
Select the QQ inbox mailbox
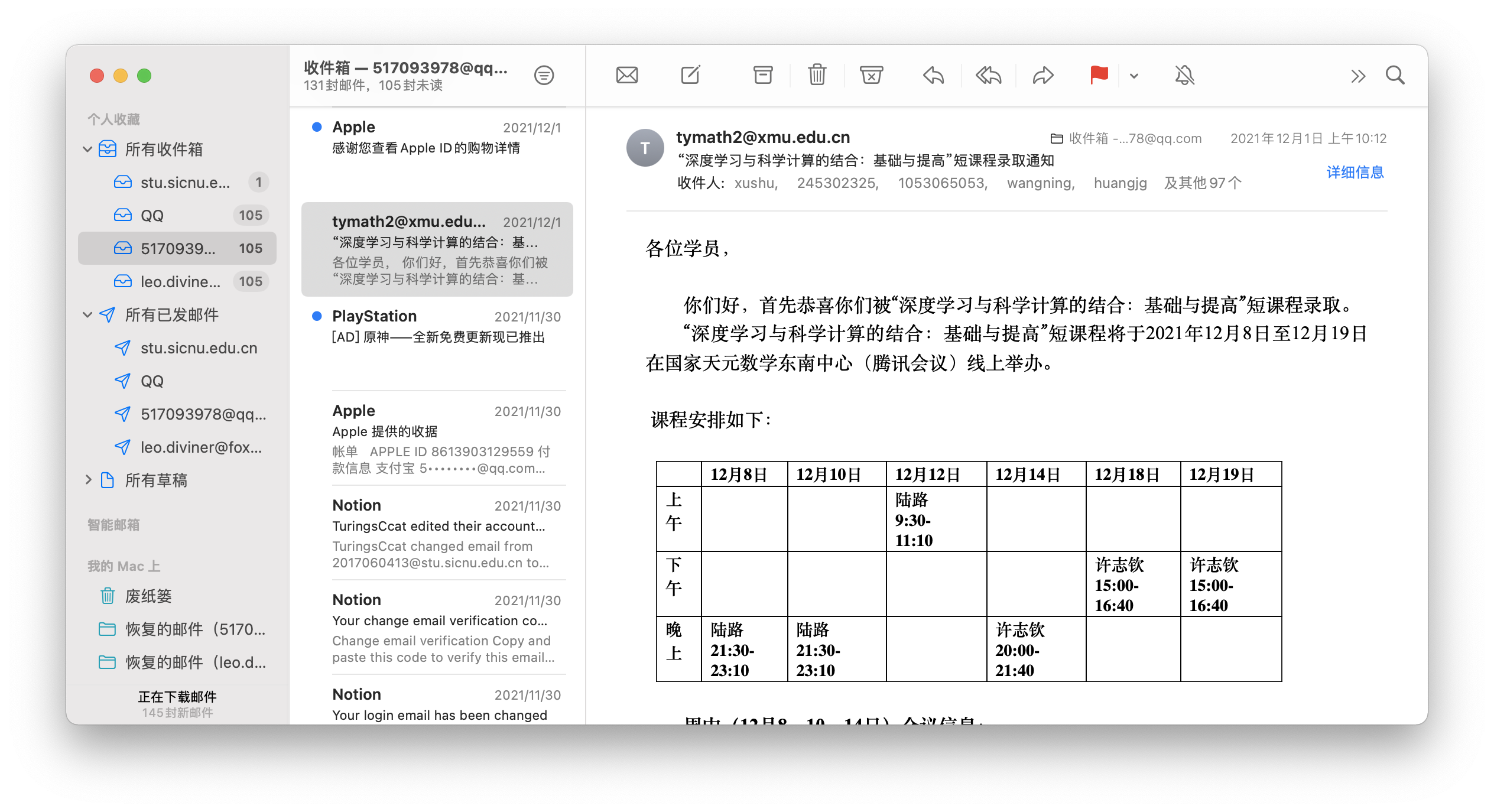point(152,216)
